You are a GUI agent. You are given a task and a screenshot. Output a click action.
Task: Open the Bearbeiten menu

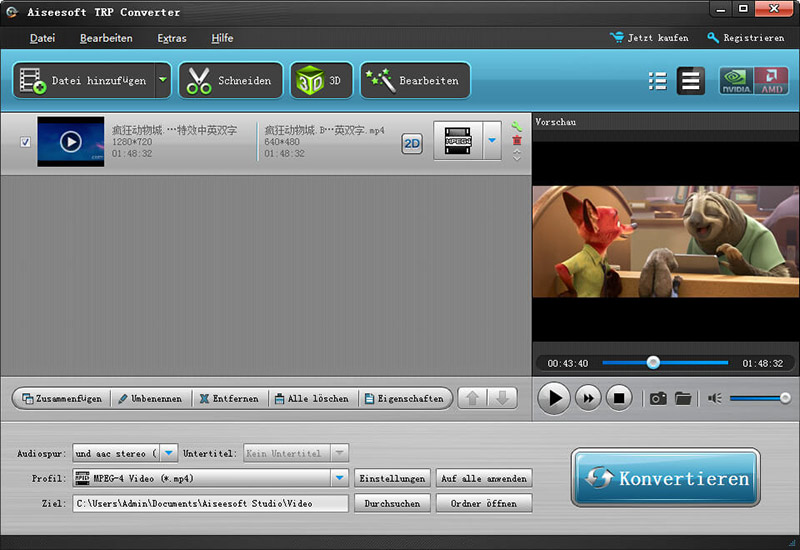(106, 38)
